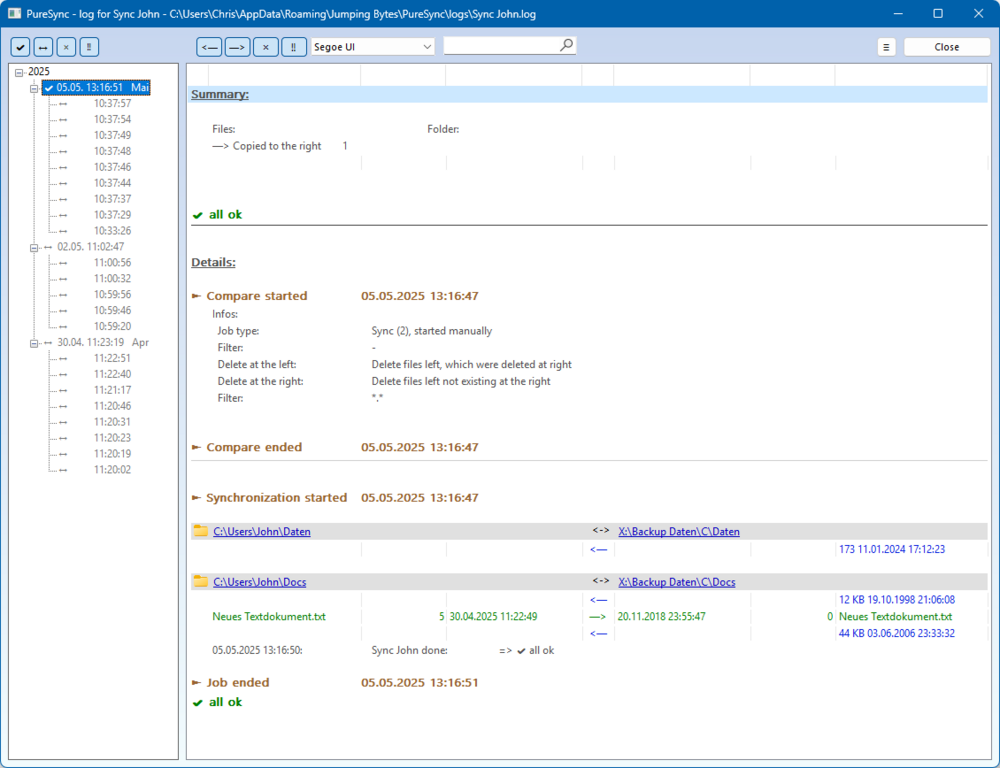Click the empty search input field
The height and width of the screenshot is (768, 1000).
pyautogui.click(x=501, y=46)
